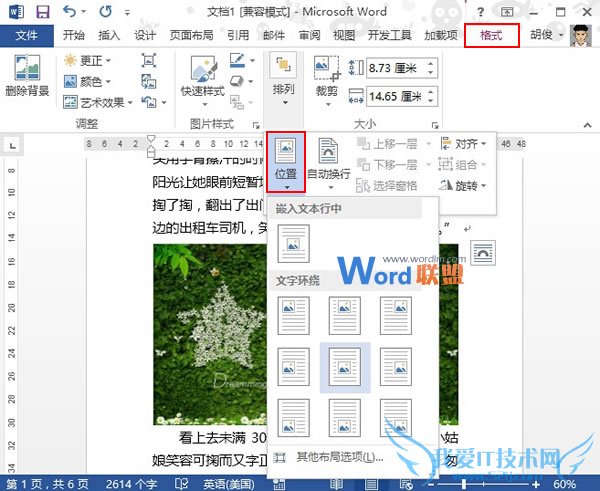Click the Layout Options icon beside the picture
Screen dimensions: 600x491
483,253
